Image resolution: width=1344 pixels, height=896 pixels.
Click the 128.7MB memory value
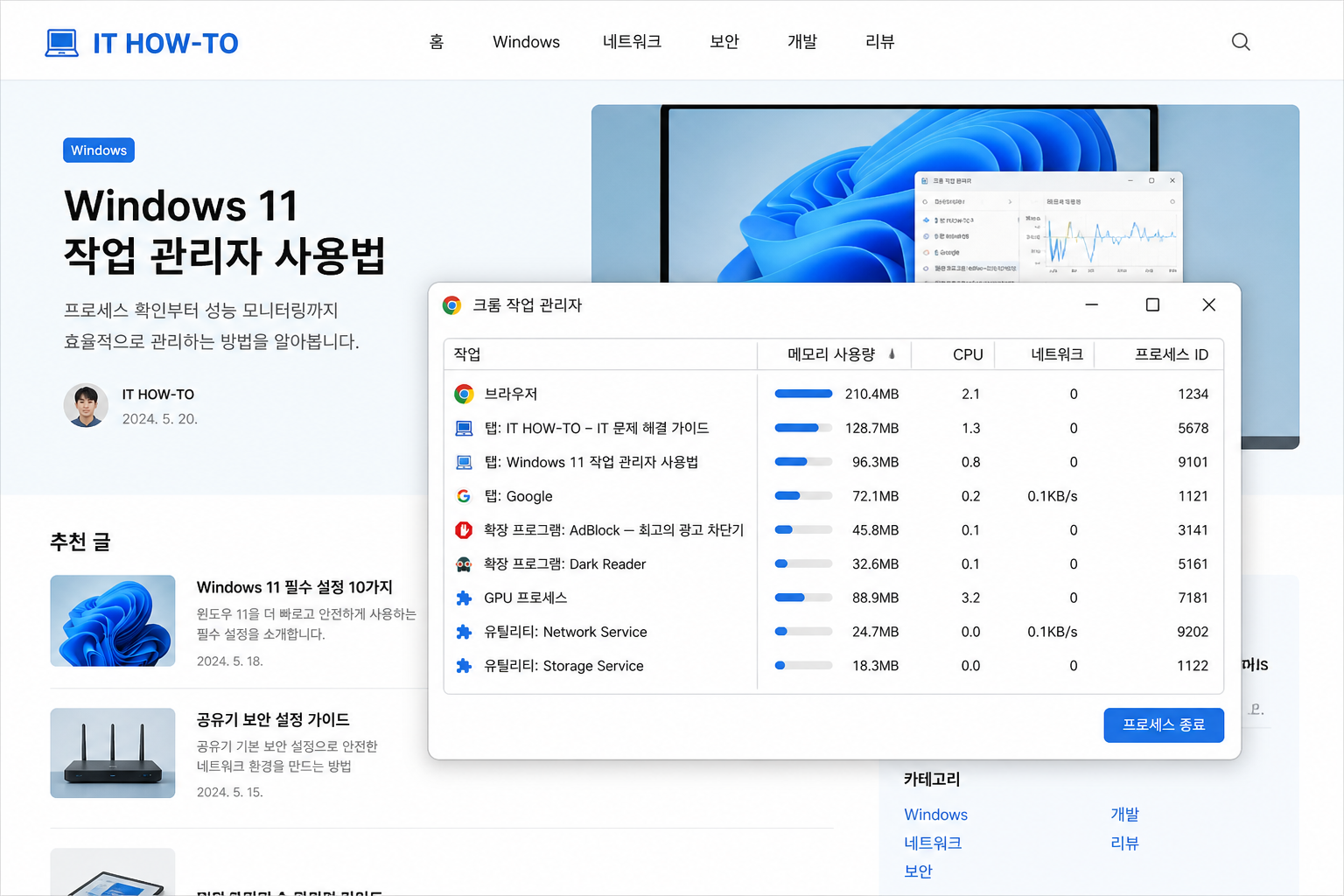pos(871,428)
